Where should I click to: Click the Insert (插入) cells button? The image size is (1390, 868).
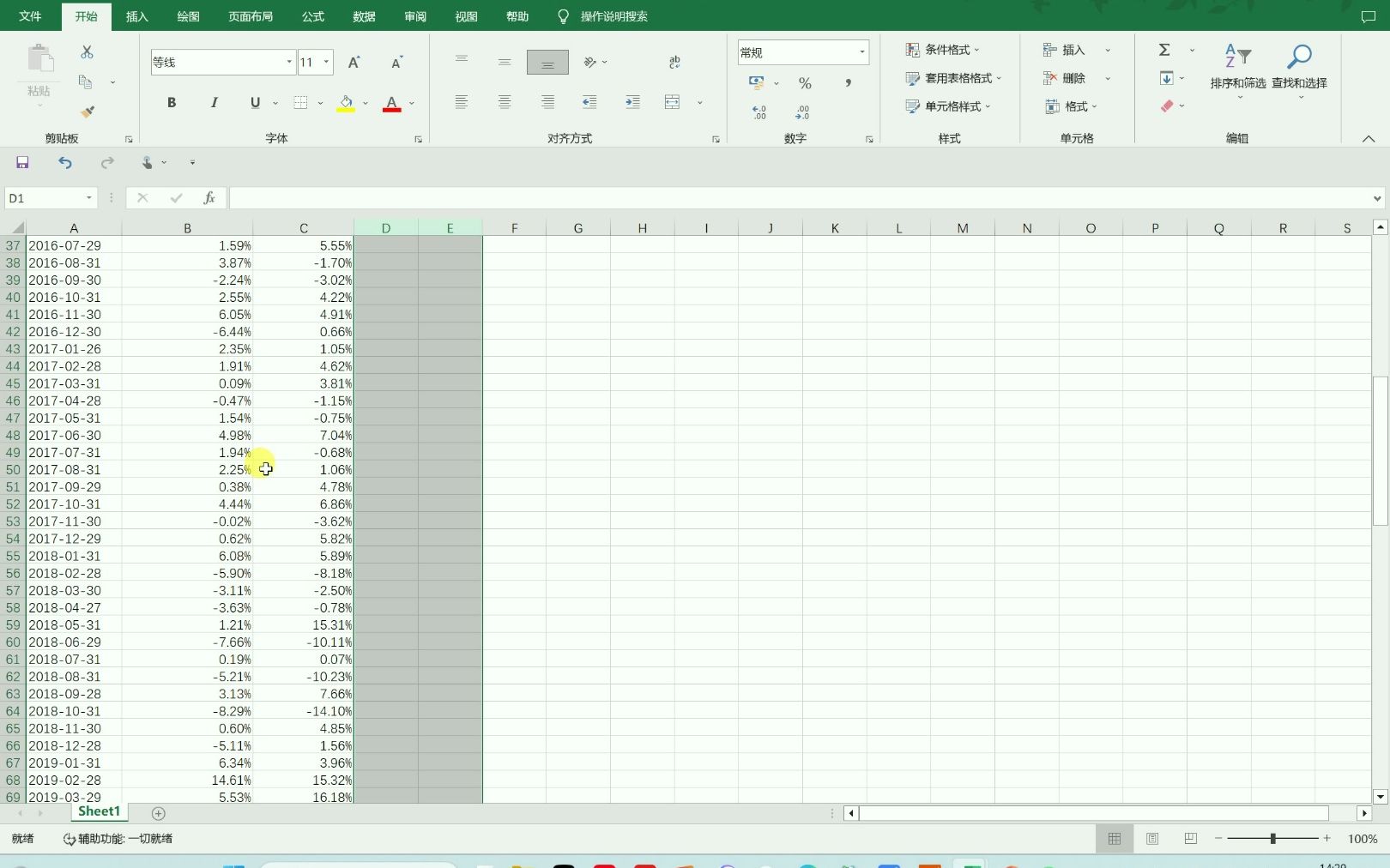click(x=1064, y=50)
